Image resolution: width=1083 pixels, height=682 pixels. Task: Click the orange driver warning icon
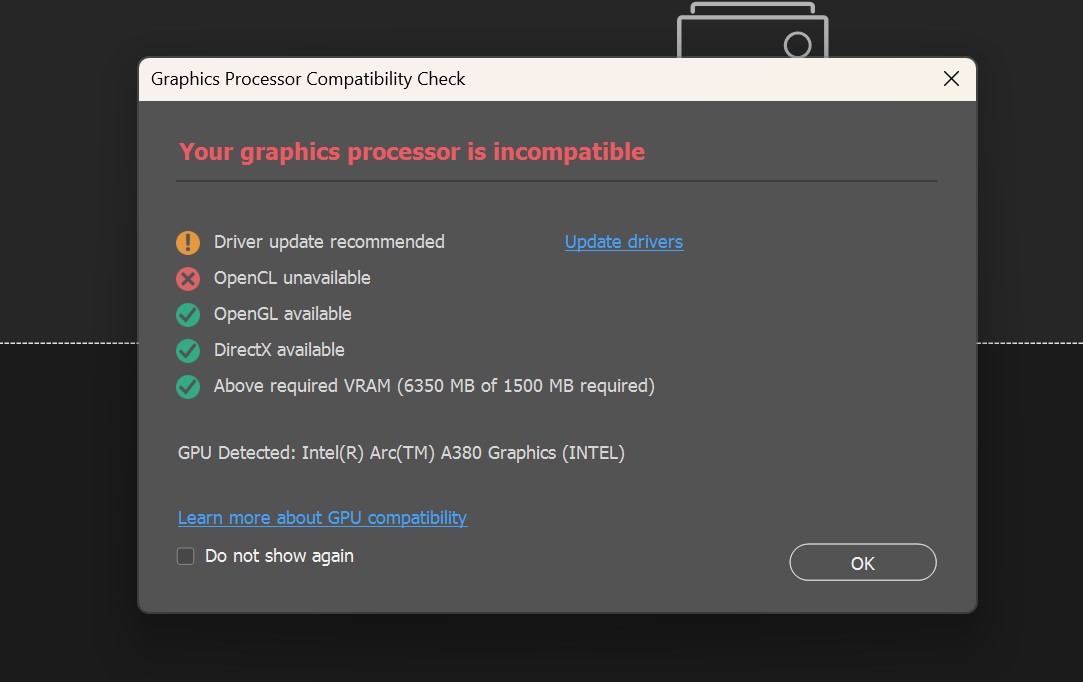coord(188,243)
